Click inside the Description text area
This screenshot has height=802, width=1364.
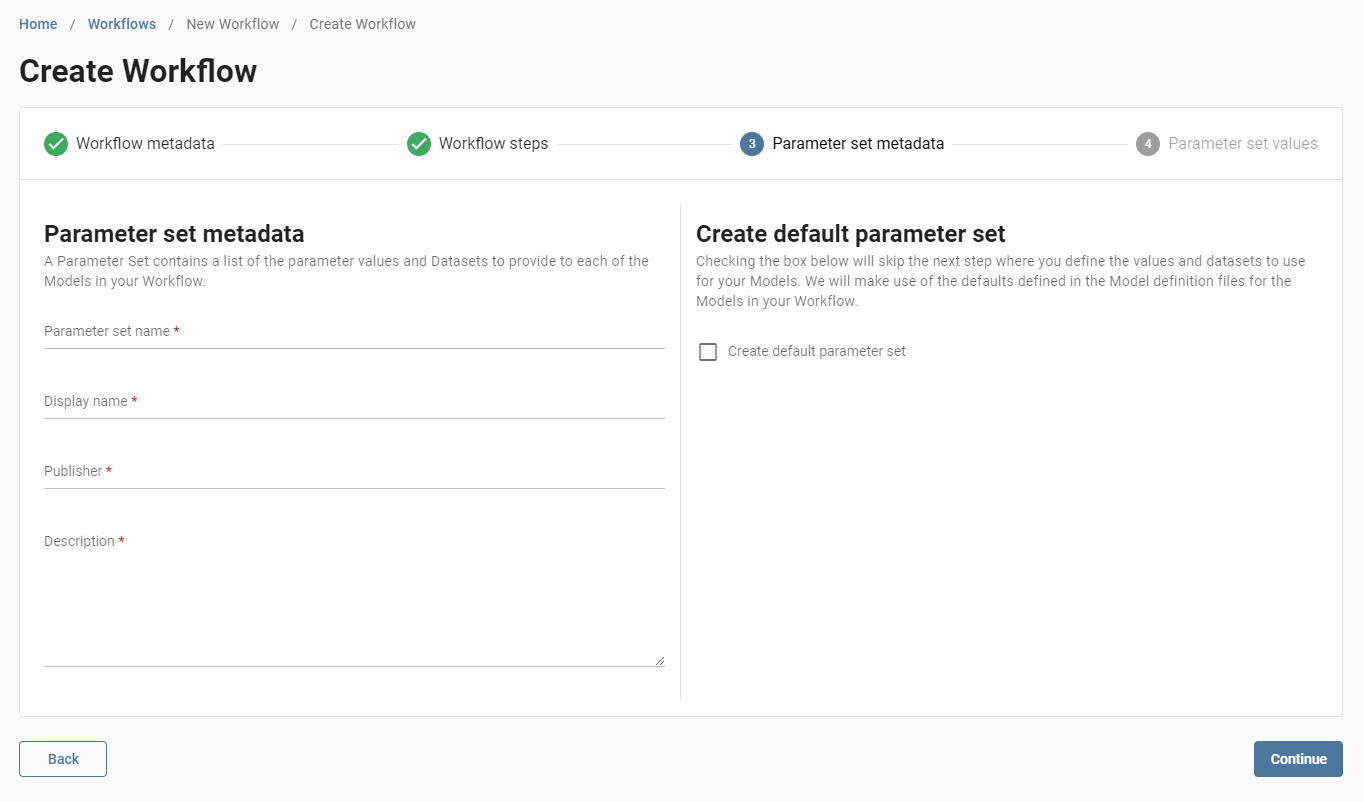tap(354, 600)
